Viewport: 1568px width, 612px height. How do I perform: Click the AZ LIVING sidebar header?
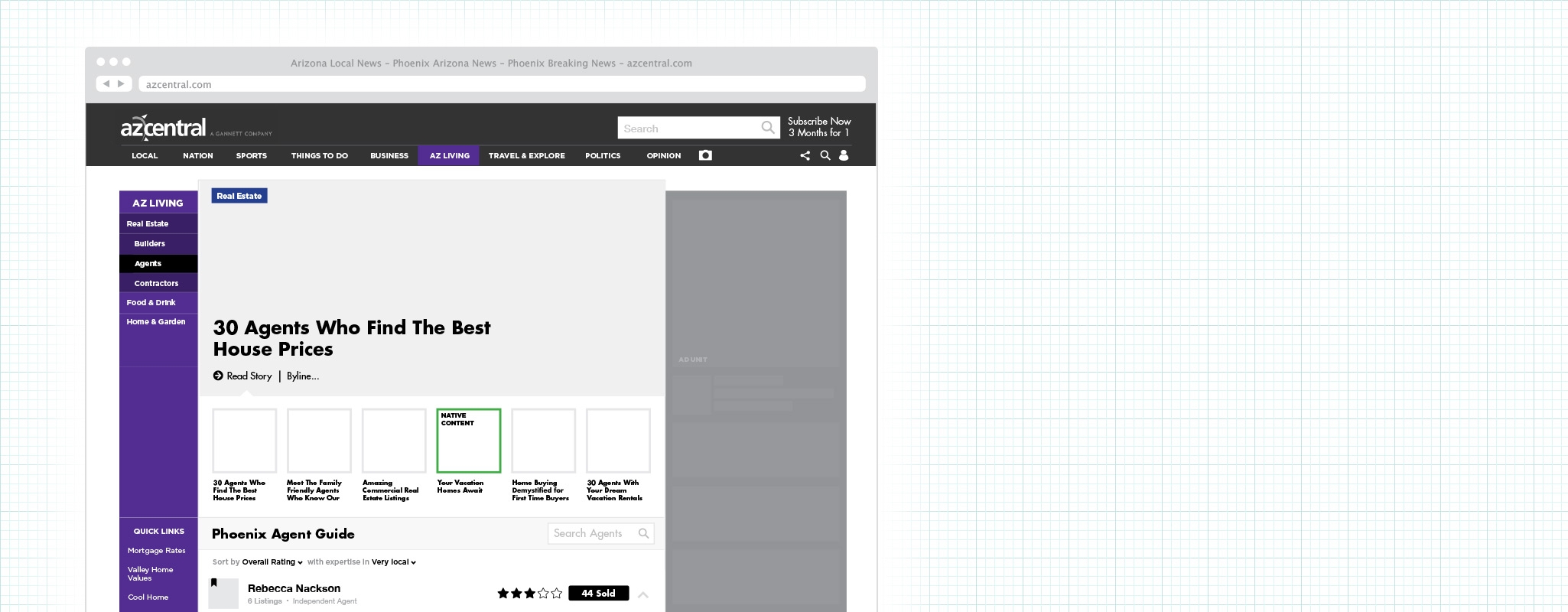coord(158,203)
